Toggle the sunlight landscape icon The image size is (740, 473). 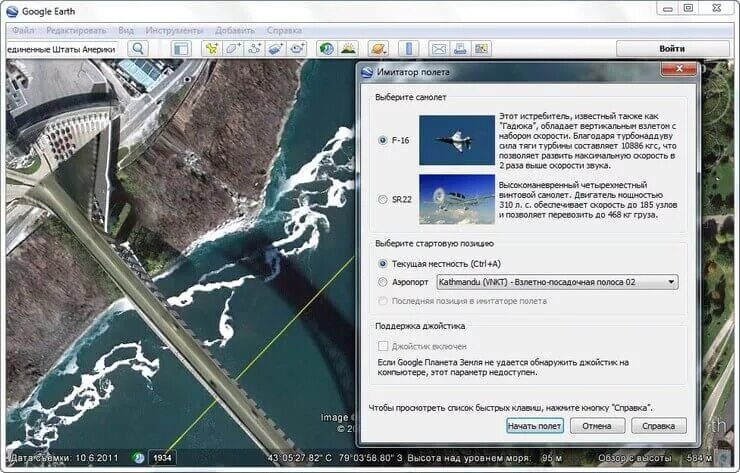click(x=348, y=49)
